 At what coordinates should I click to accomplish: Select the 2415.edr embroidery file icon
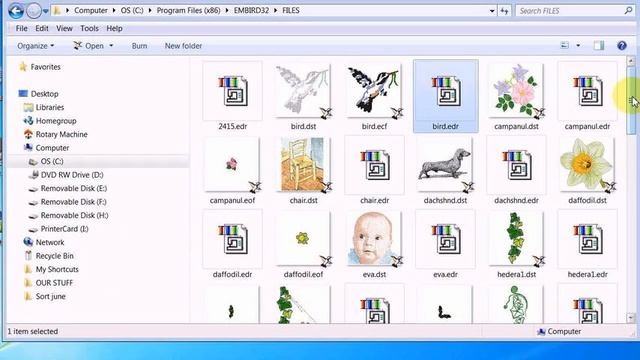(232, 91)
